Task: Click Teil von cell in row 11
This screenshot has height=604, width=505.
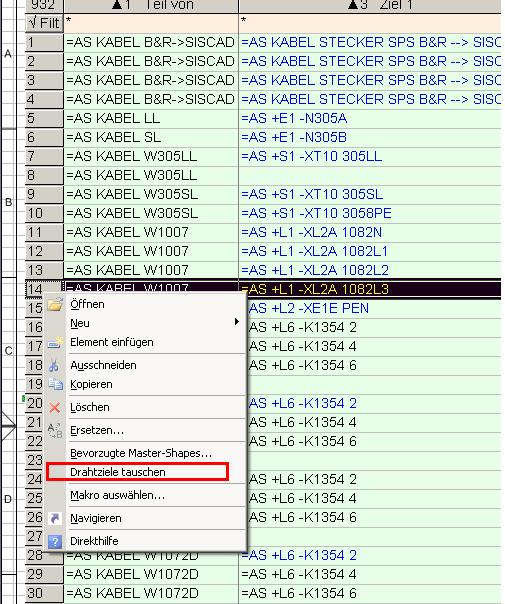Action: (x=151, y=232)
